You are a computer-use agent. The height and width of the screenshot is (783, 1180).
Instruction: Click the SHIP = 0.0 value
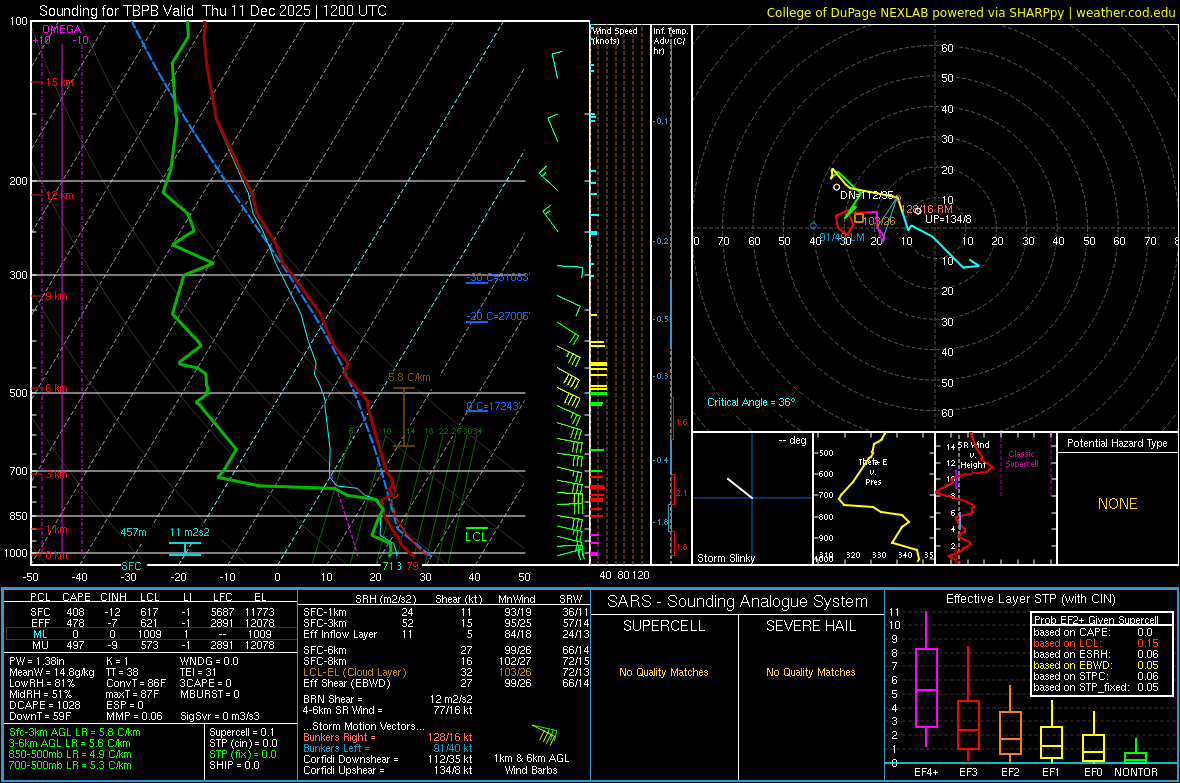tap(234, 765)
